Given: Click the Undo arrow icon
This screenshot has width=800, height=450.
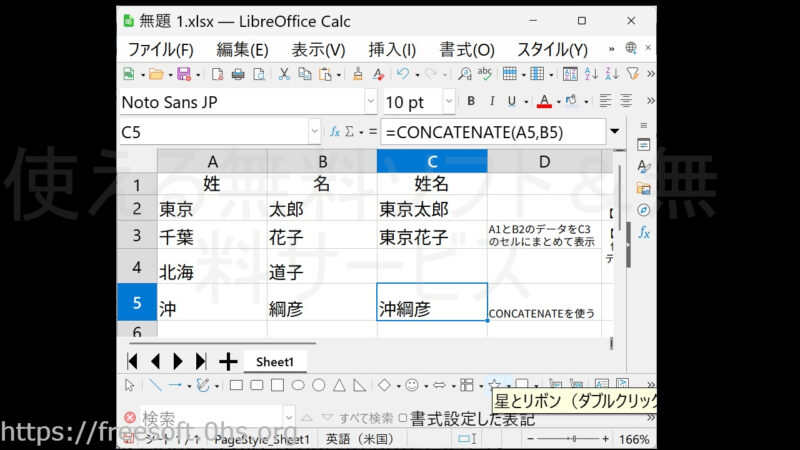Looking at the screenshot, I should pyautogui.click(x=402, y=74).
